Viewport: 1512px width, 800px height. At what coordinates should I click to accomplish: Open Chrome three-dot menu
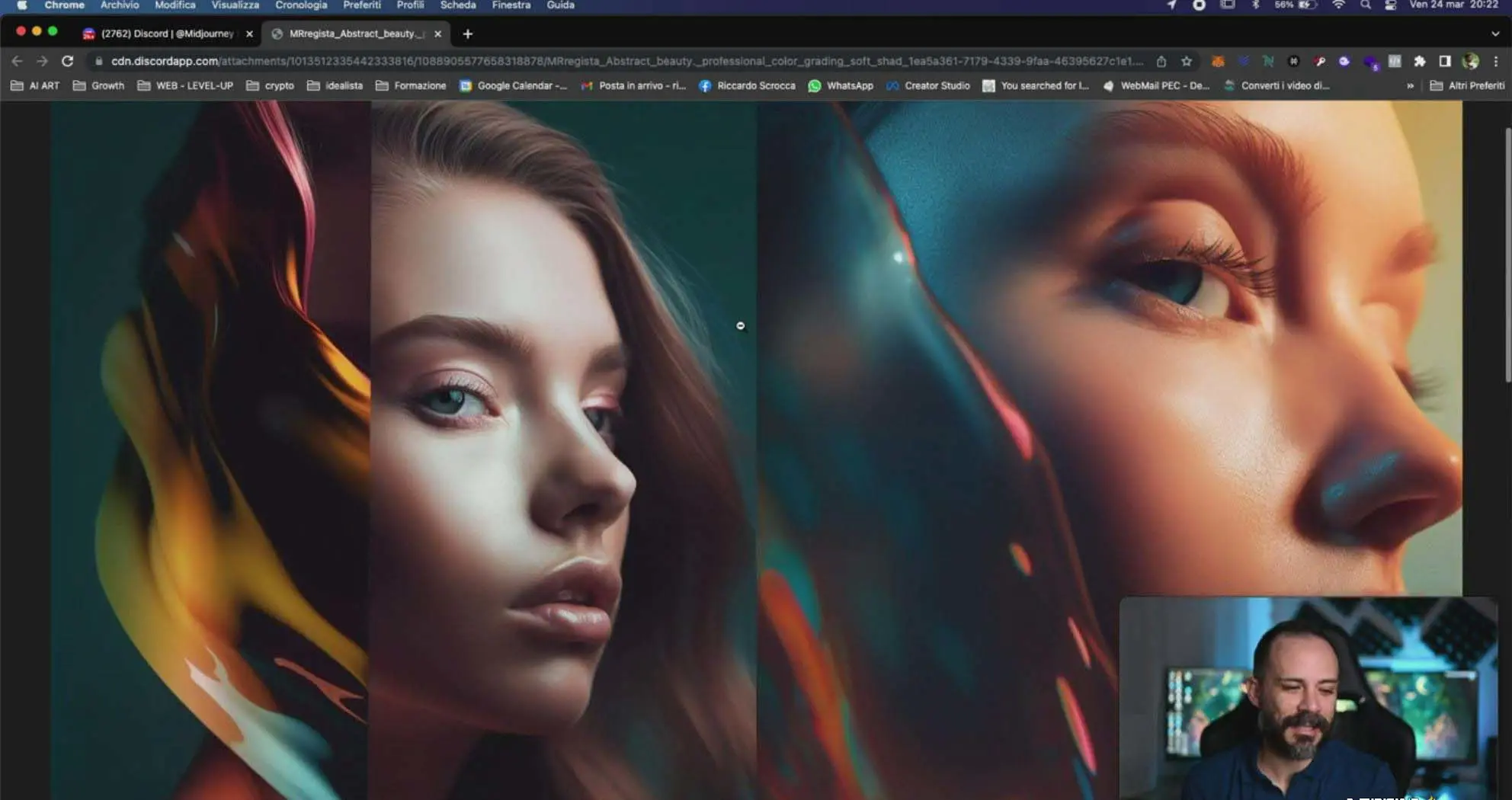click(1495, 61)
